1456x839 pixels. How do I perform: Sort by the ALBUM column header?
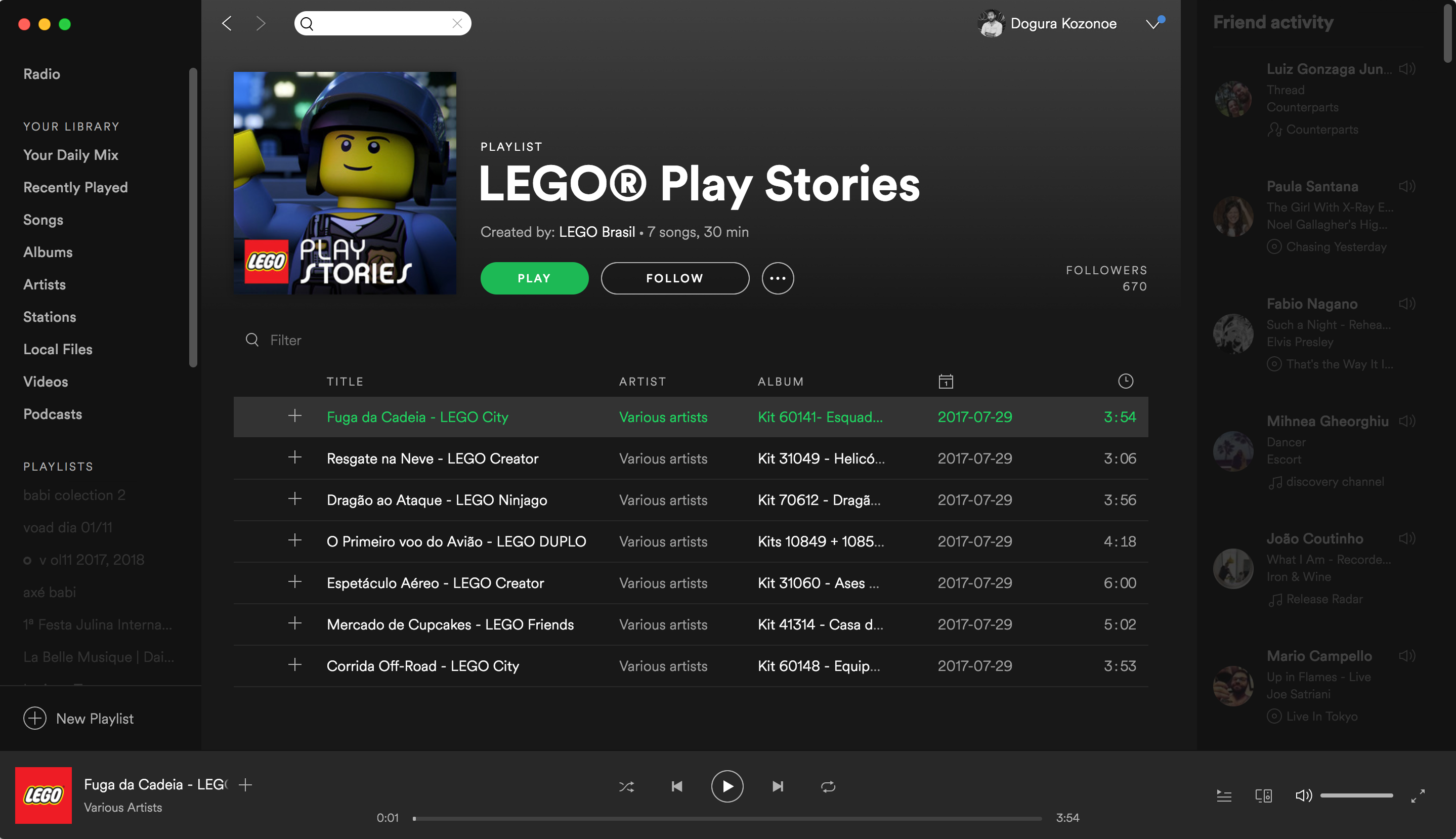click(x=781, y=382)
